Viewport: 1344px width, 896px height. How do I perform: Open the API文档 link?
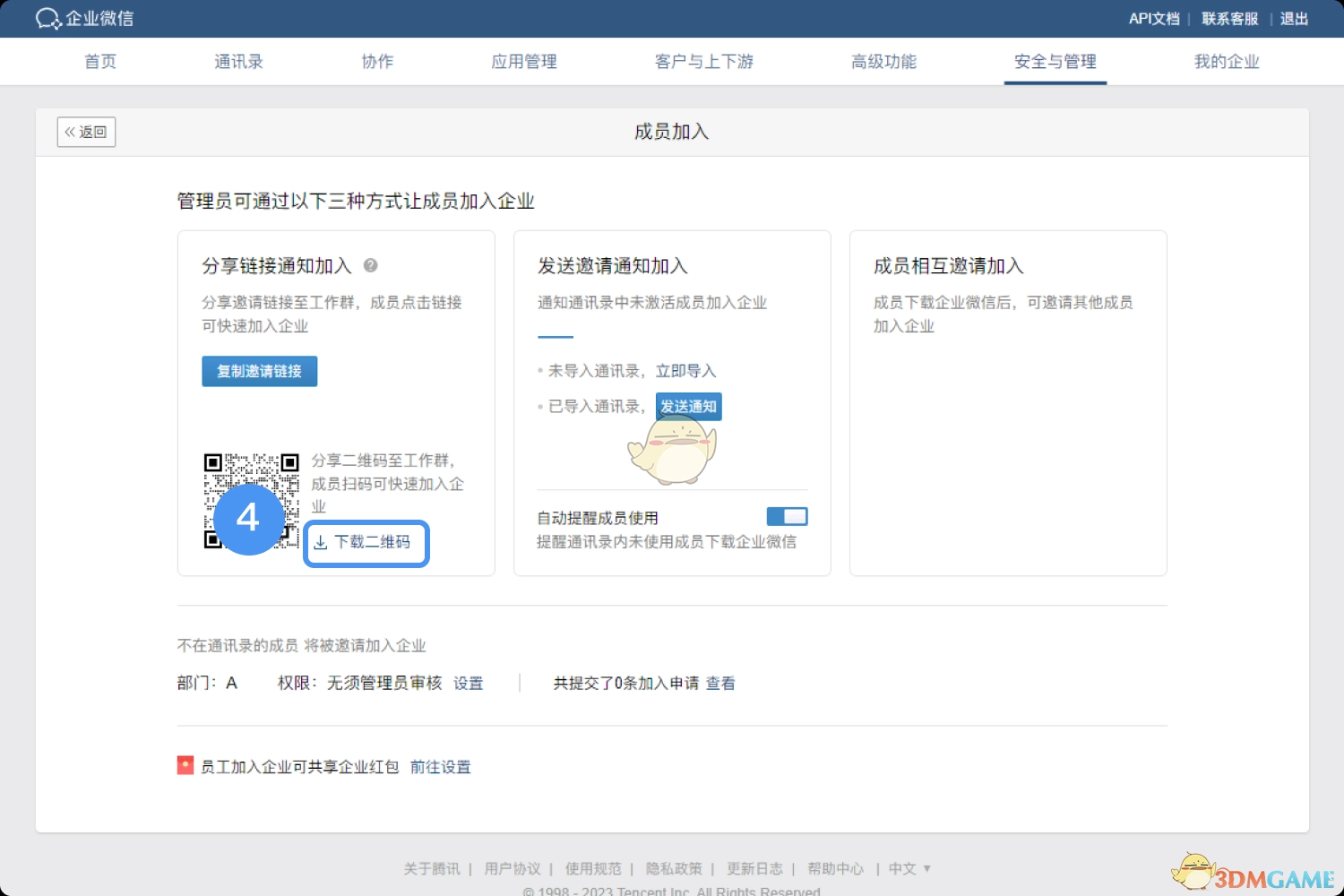coord(1153,19)
